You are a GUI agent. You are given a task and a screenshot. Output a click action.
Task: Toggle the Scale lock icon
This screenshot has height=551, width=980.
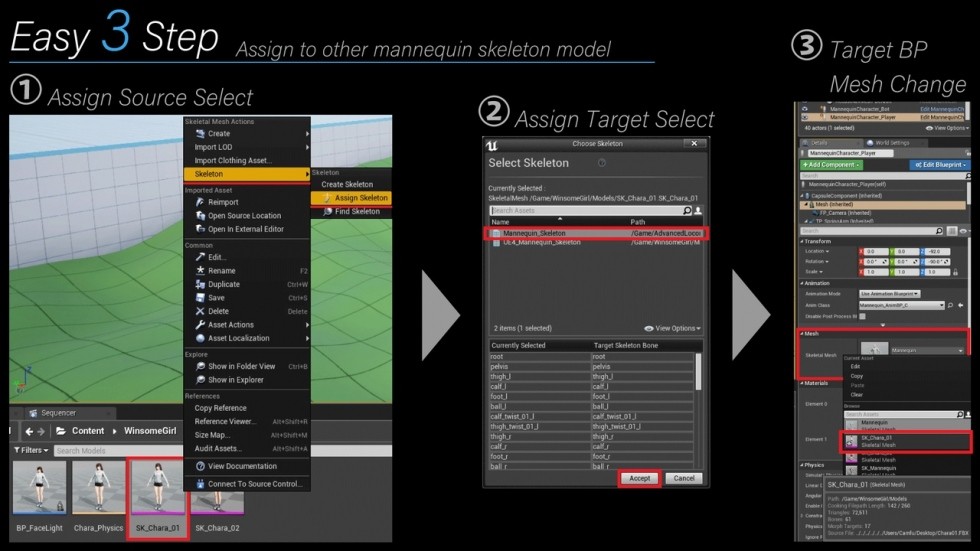pyautogui.click(x=955, y=272)
